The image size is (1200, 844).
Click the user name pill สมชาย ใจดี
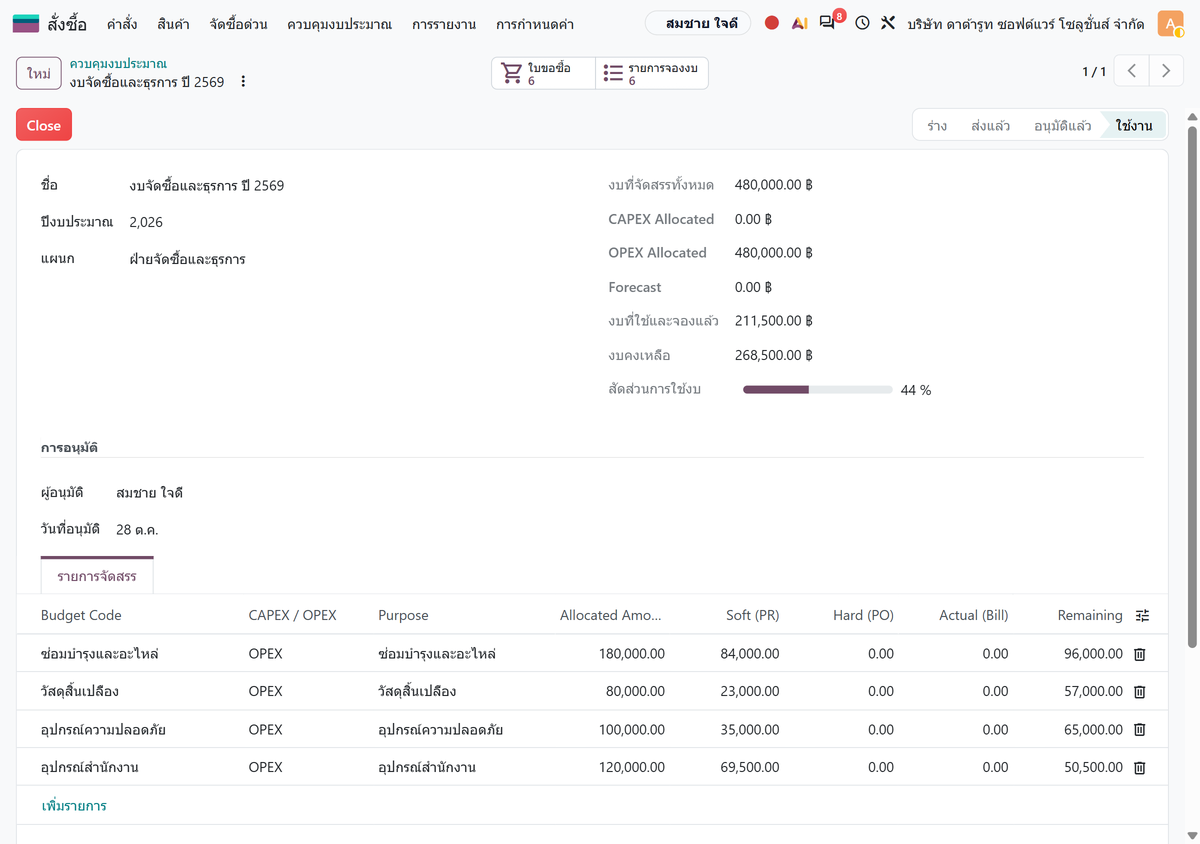(698, 23)
